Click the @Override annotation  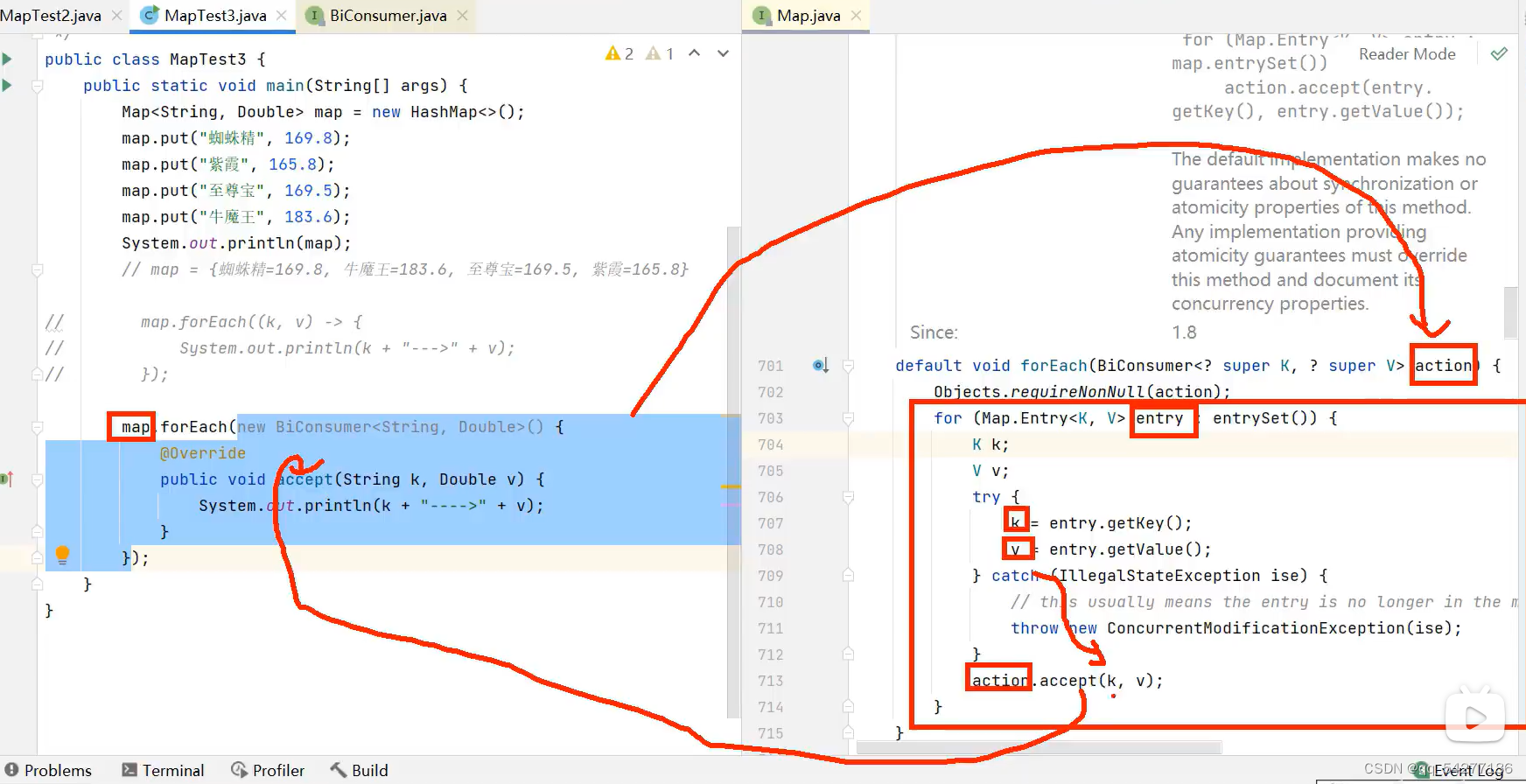(x=203, y=453)
